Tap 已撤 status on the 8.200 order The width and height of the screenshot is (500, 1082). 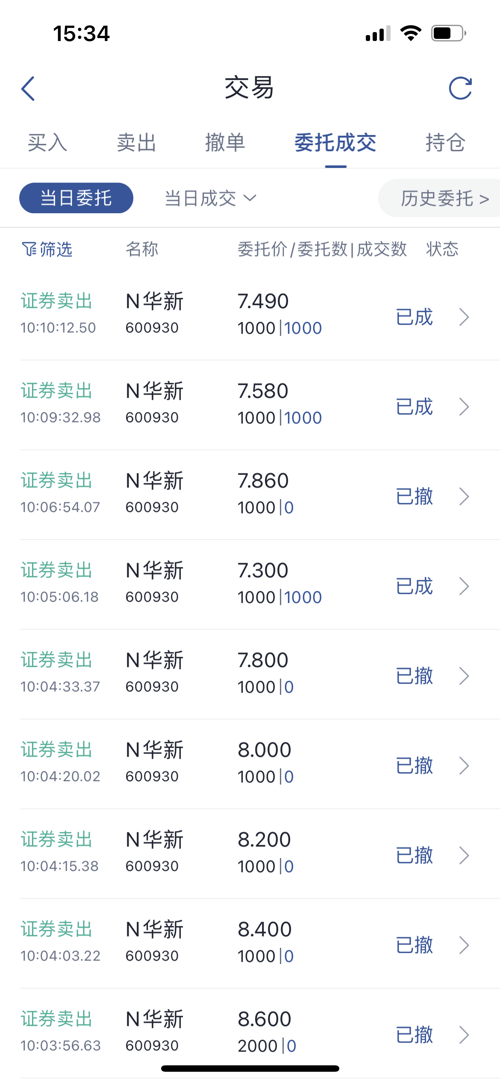(x=414, y=855)
